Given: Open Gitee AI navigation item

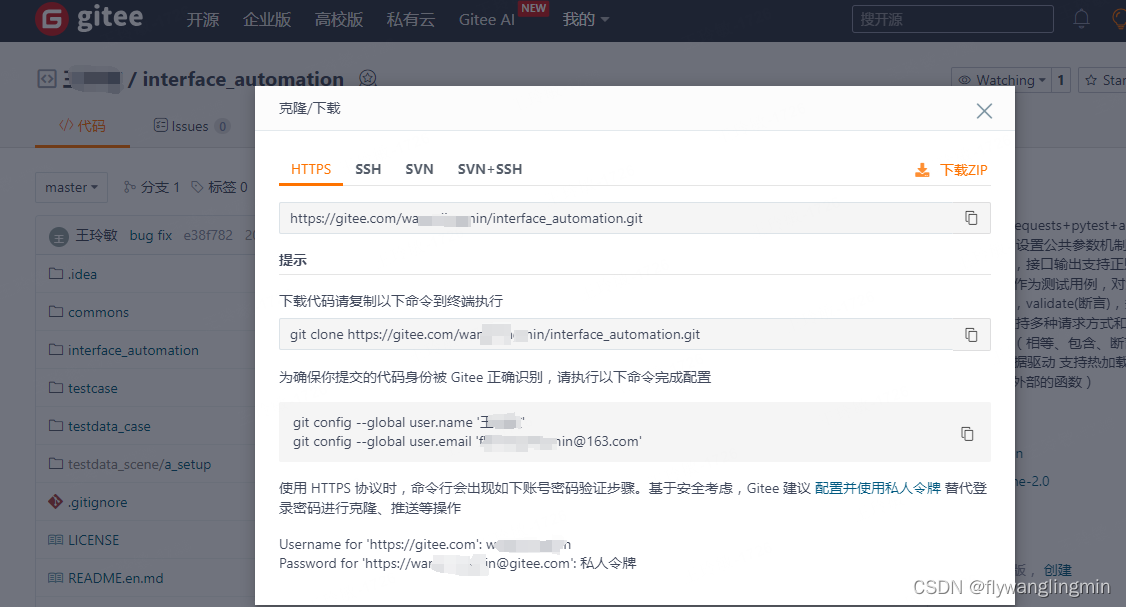Looking at the screenshot, I should [487, 19].
